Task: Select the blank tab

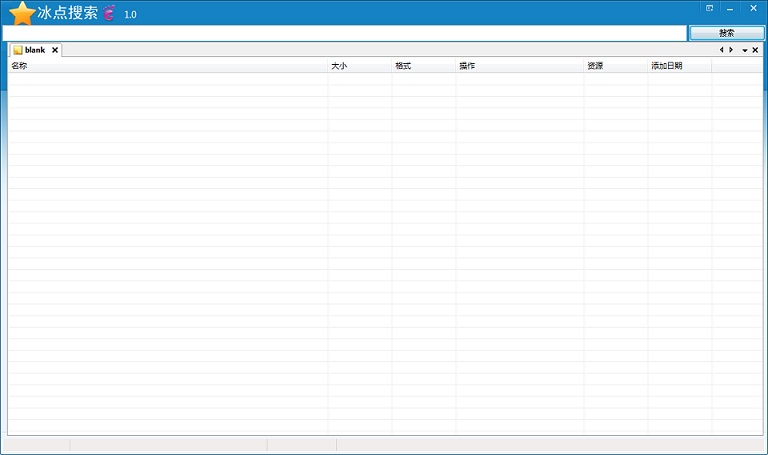Action: pyautogui.click(x=35, y=50)
